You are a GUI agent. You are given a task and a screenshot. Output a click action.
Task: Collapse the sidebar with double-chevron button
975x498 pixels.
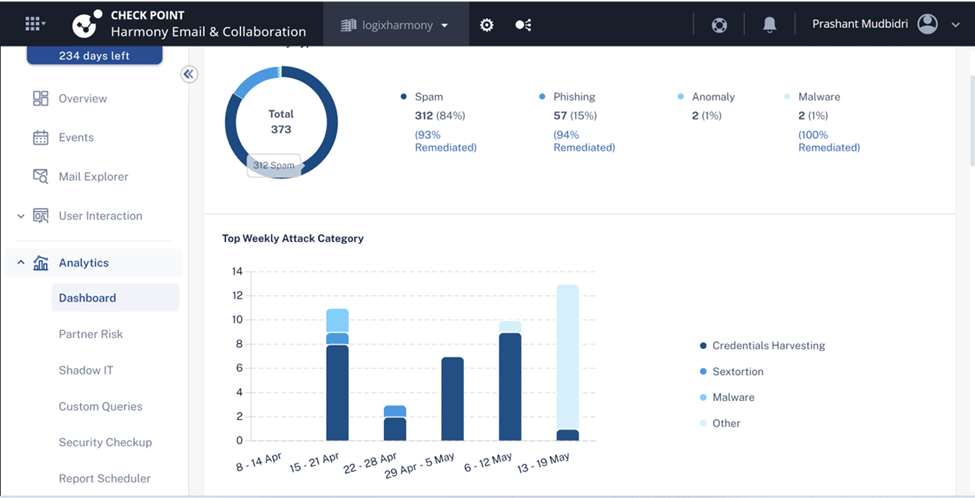click(189, 74)
